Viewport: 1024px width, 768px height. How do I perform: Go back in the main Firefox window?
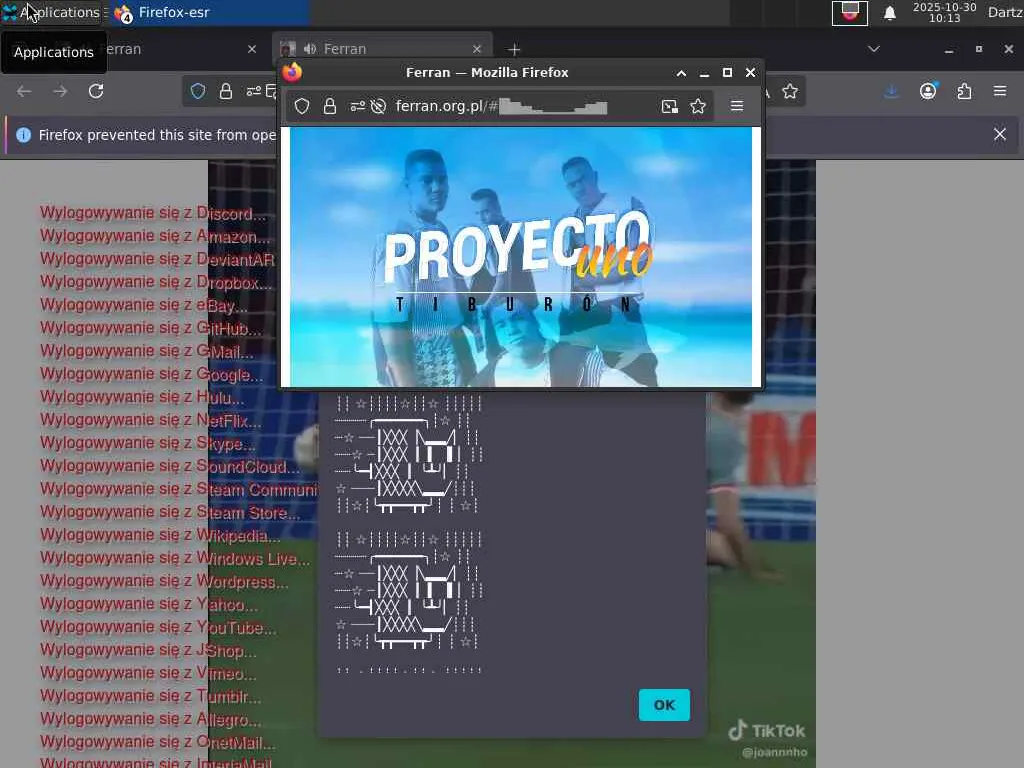pyautogui.click(x=24, y=91)
